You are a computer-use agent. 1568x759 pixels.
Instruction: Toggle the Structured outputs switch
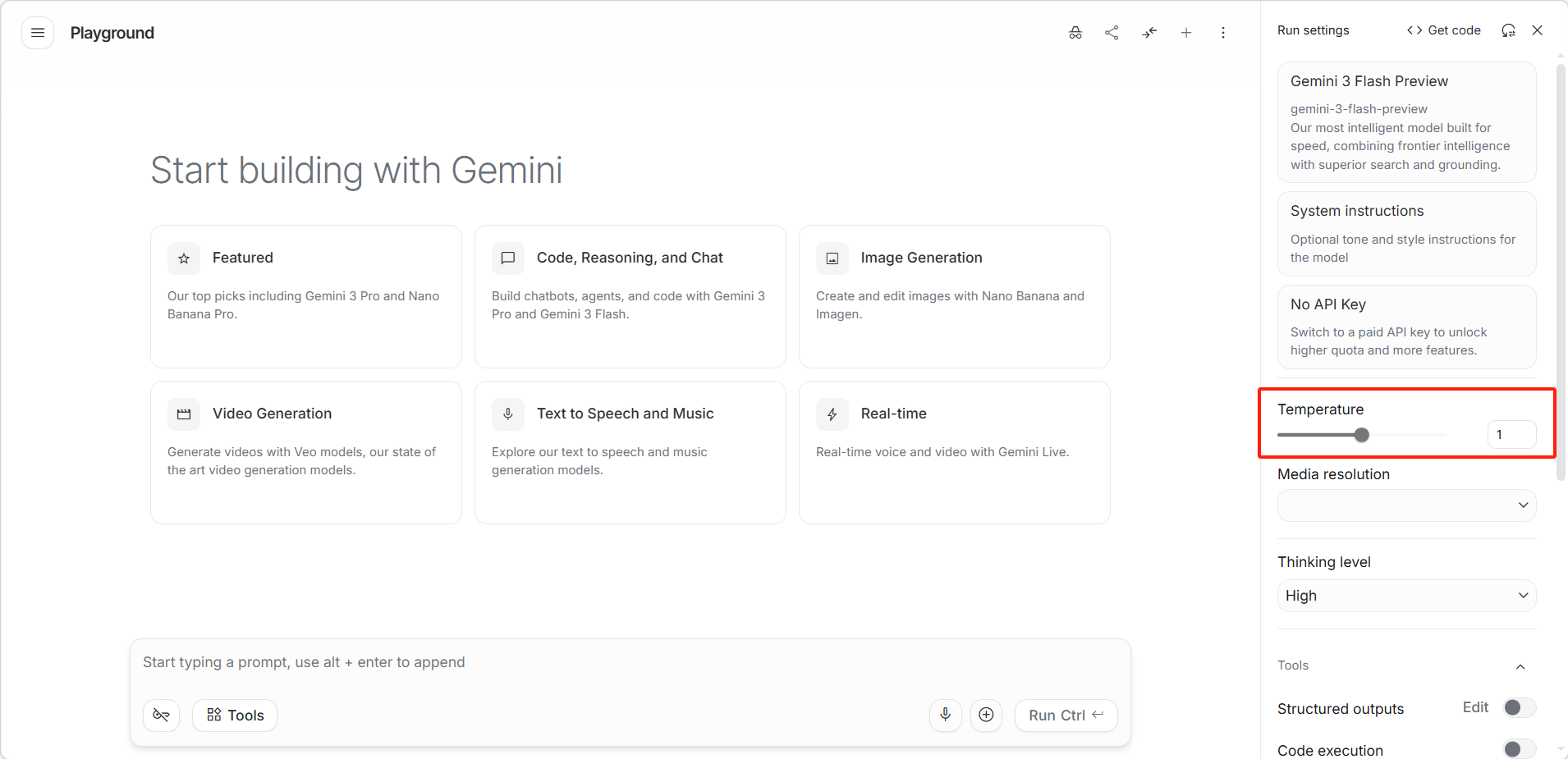(1520, 707)
